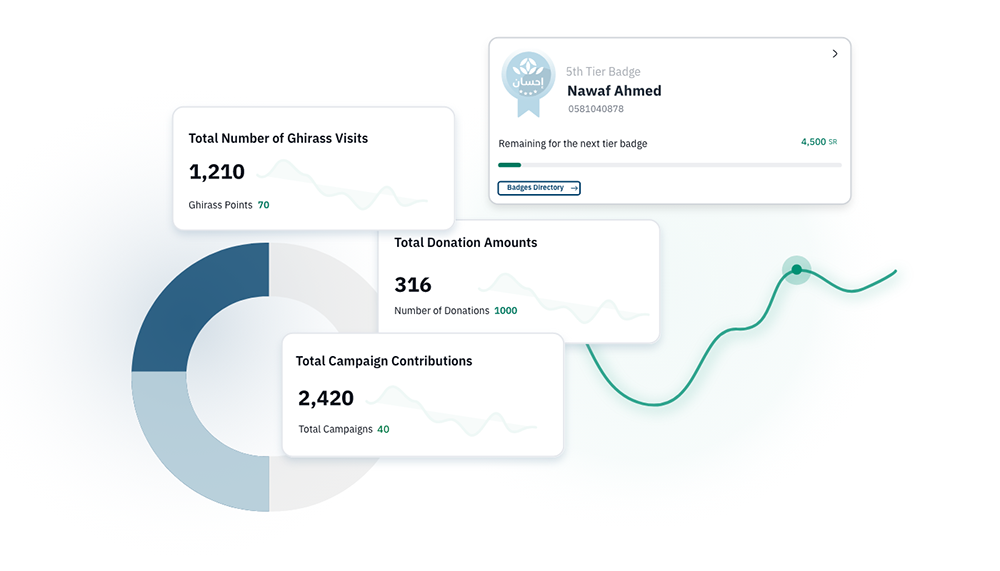The height and width of the screenshot is (571, 1000).
Task: Click Remaining for the next tier badge text
Action: coord(573,144)
